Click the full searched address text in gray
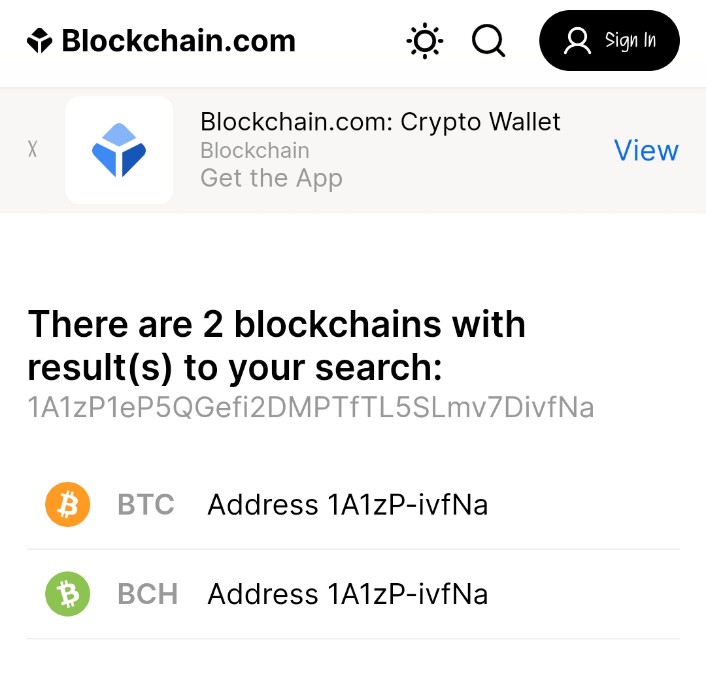The width and height of the screenshot is (706, 691). pos(311,408)
